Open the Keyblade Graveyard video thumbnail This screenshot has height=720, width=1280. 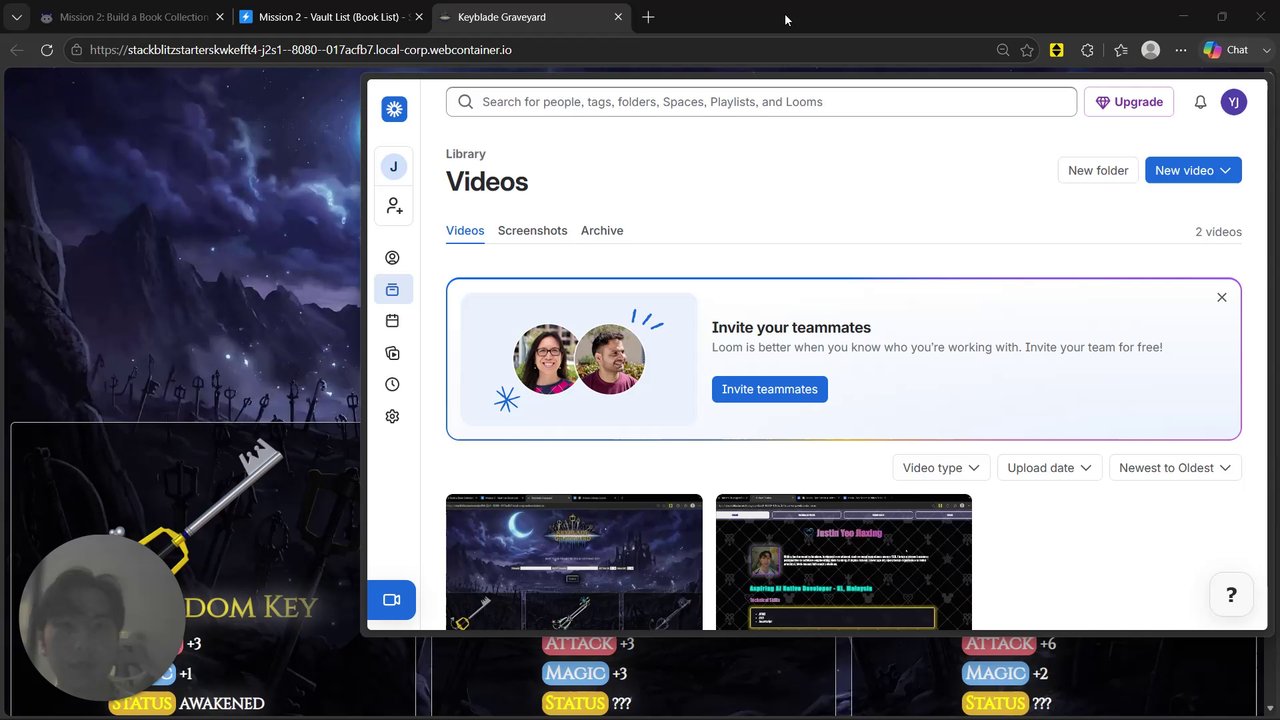pyautogui.click(x=574, y=562)
